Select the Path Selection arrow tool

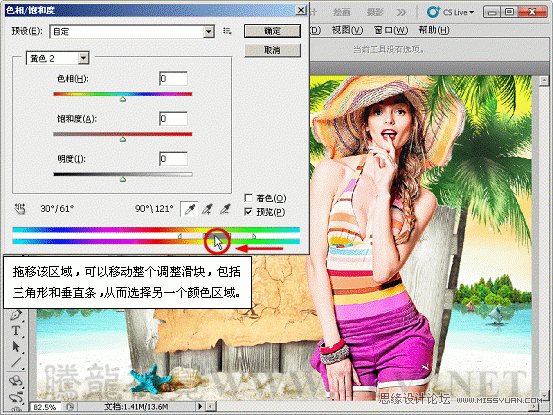[x=16, y=347]
